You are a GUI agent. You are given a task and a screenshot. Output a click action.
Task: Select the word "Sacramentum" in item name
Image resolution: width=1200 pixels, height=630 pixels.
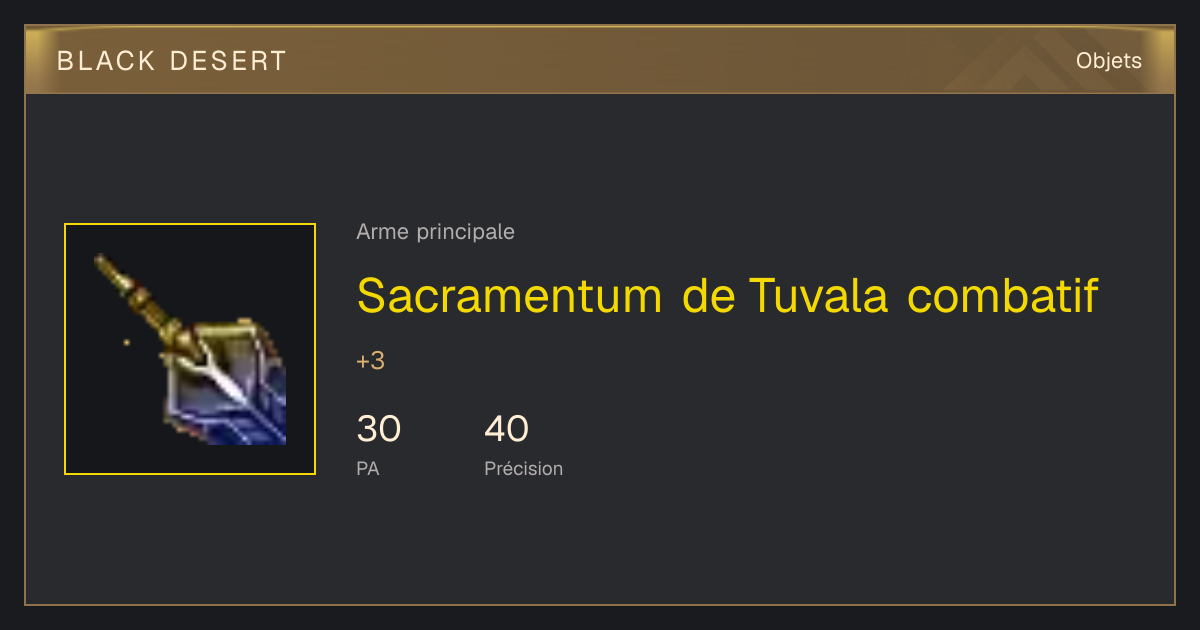point(509,294)
